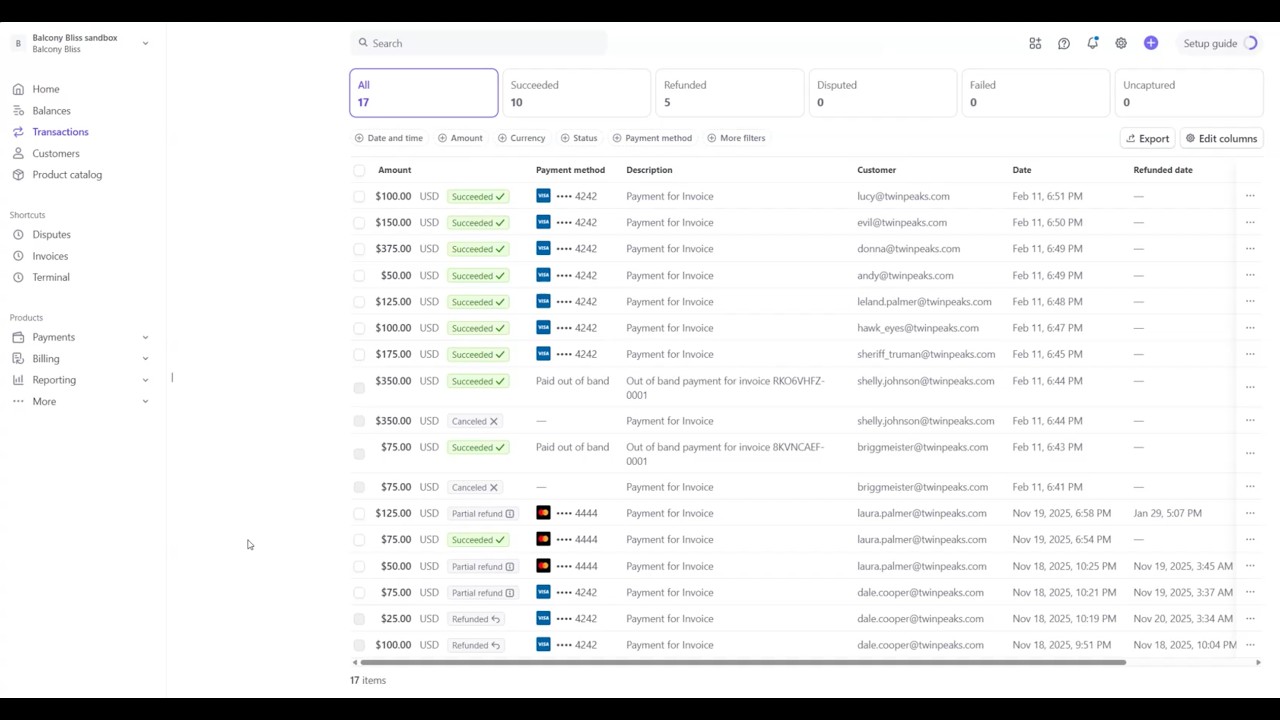Click the scrollbar right arrow
The image size is (1280, 720).
(1258, 662)
